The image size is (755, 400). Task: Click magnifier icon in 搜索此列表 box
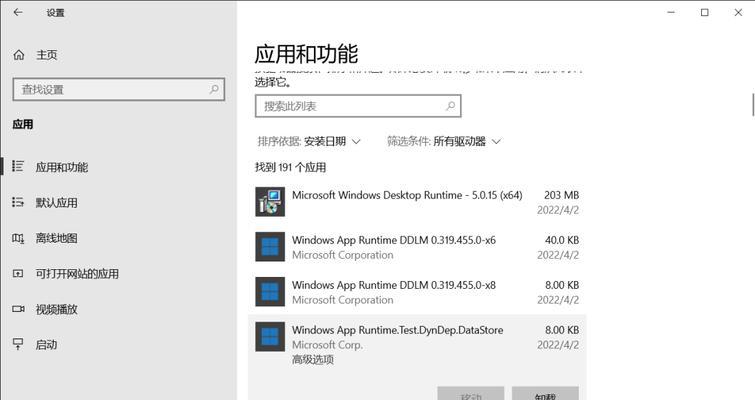click(450, 106)
